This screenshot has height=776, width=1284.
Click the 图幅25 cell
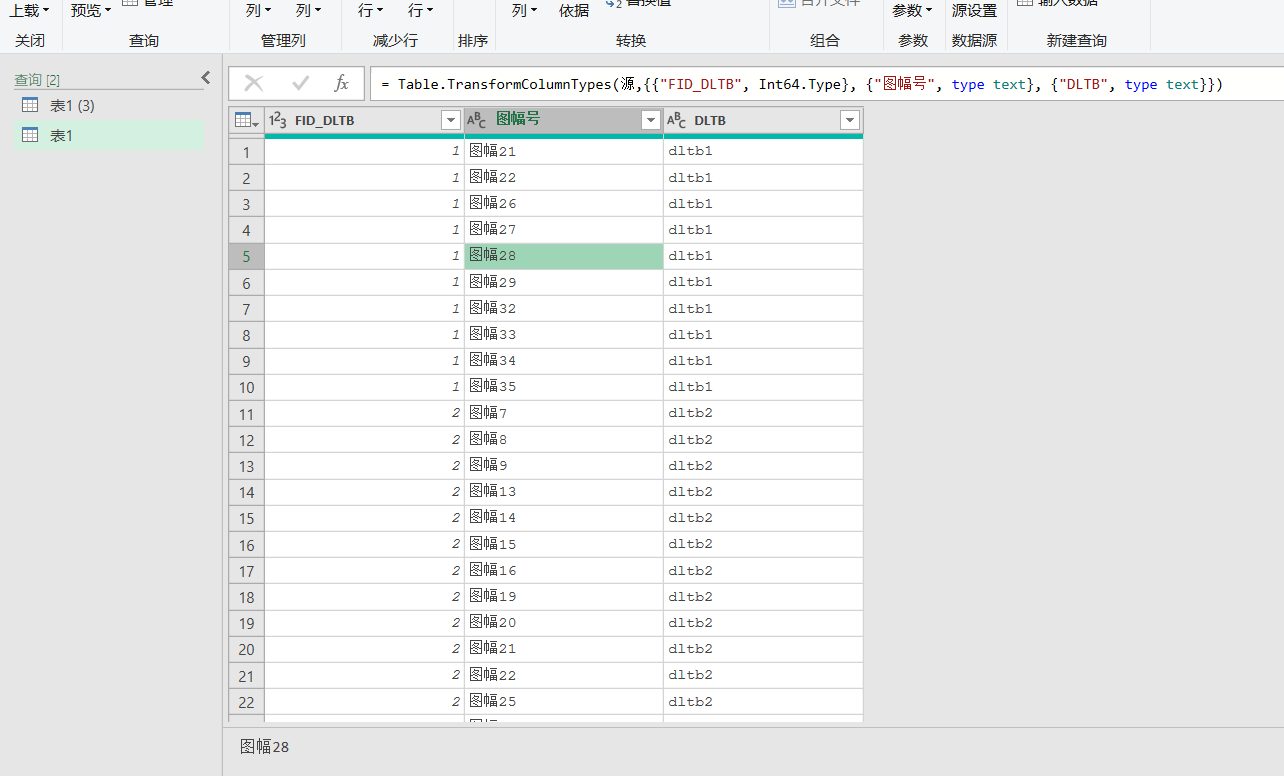(564, 702)
